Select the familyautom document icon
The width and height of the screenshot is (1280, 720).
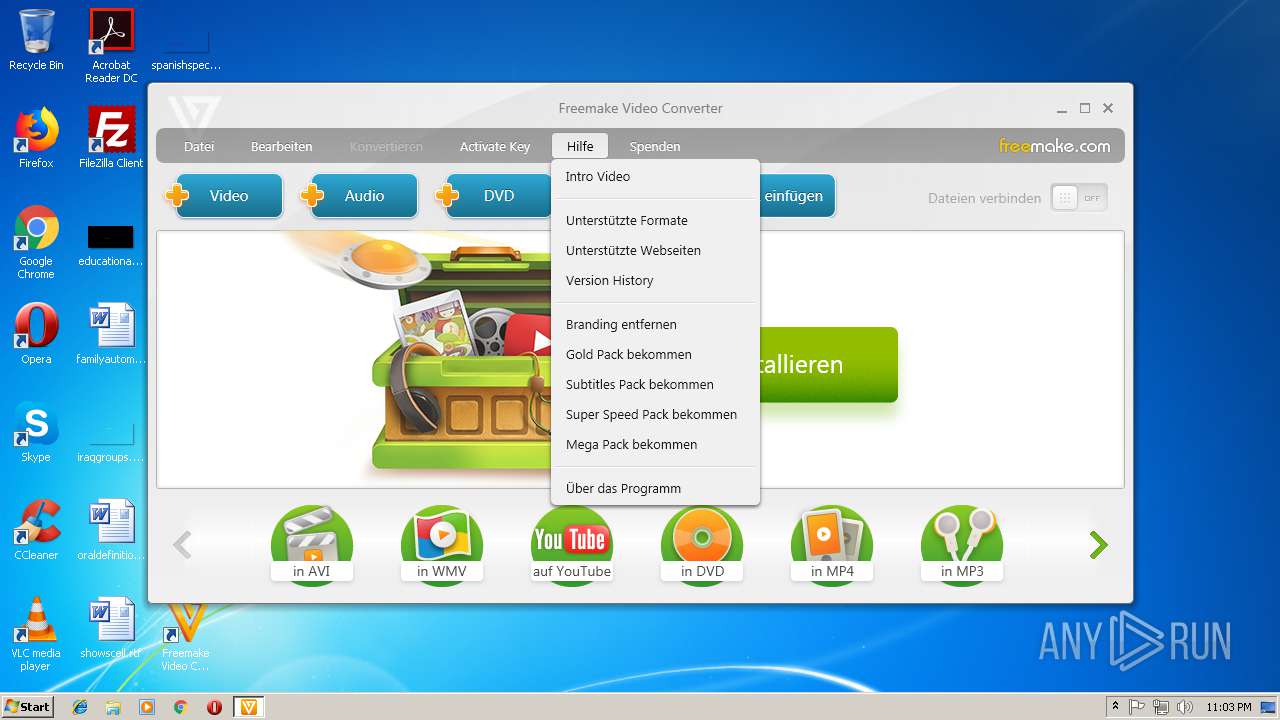click(x=111, y=334)
